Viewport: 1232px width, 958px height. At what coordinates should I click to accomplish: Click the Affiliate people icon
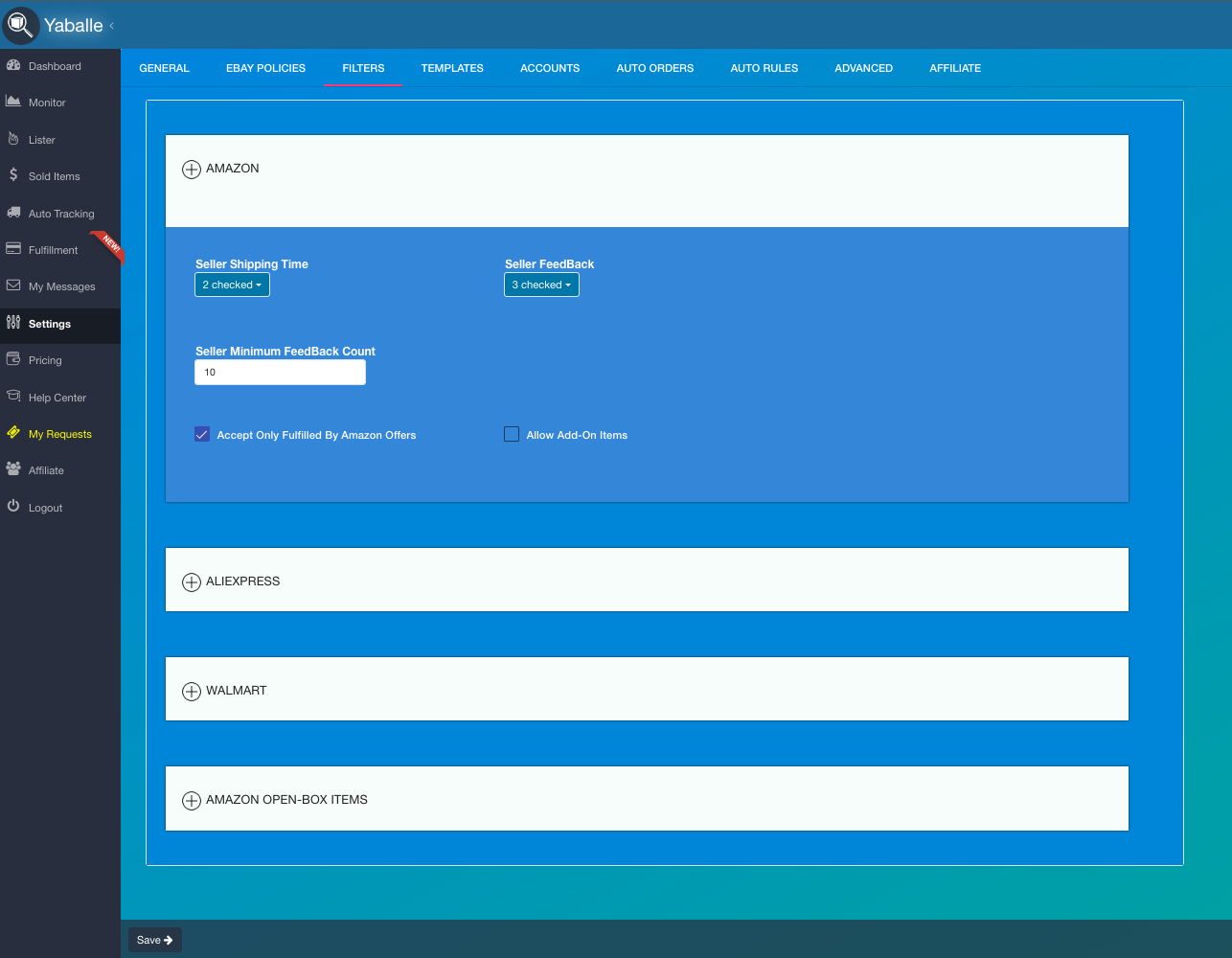[13, 469]
